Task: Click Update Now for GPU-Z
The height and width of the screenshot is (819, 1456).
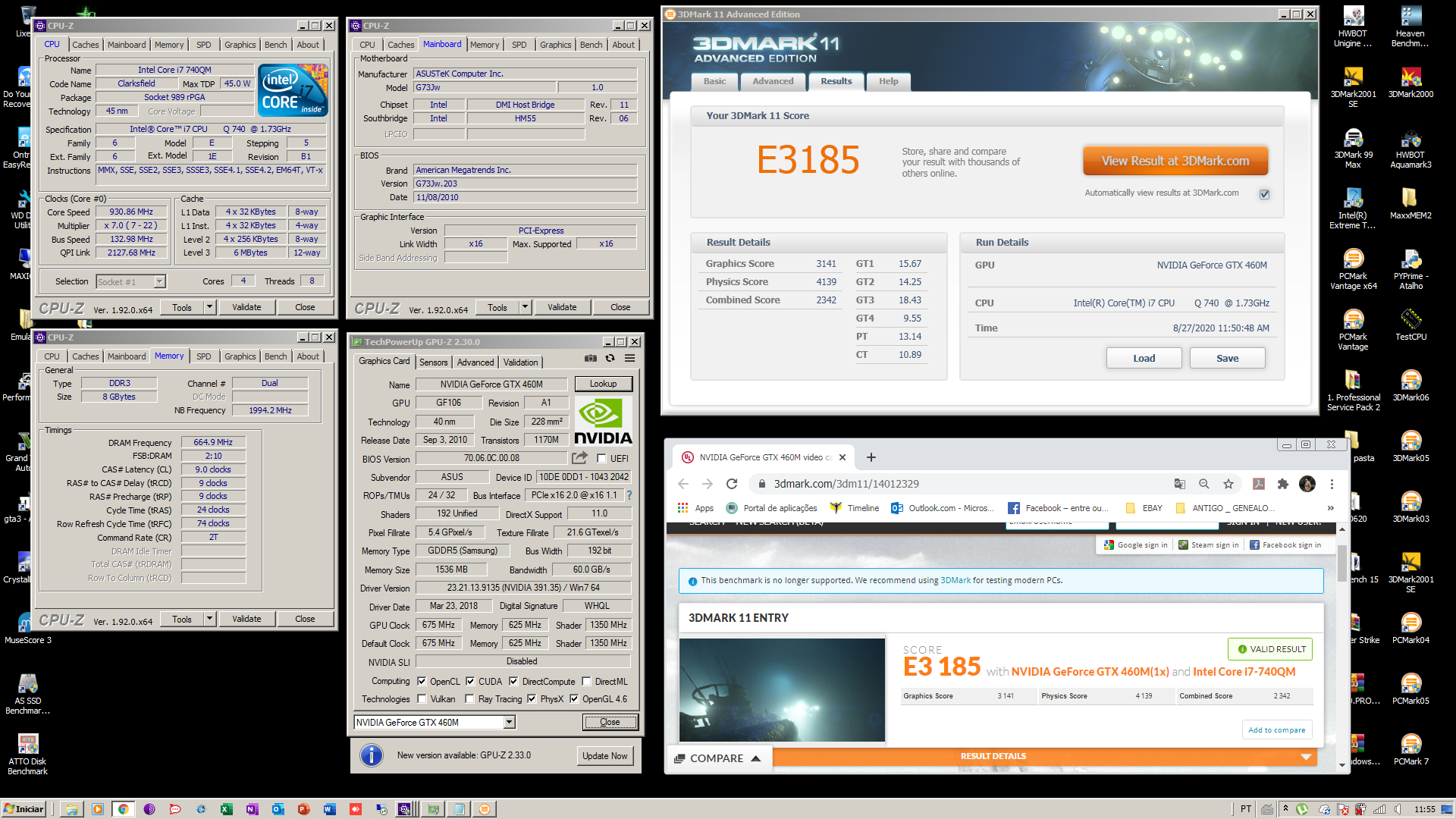Action: click(604, 755)
